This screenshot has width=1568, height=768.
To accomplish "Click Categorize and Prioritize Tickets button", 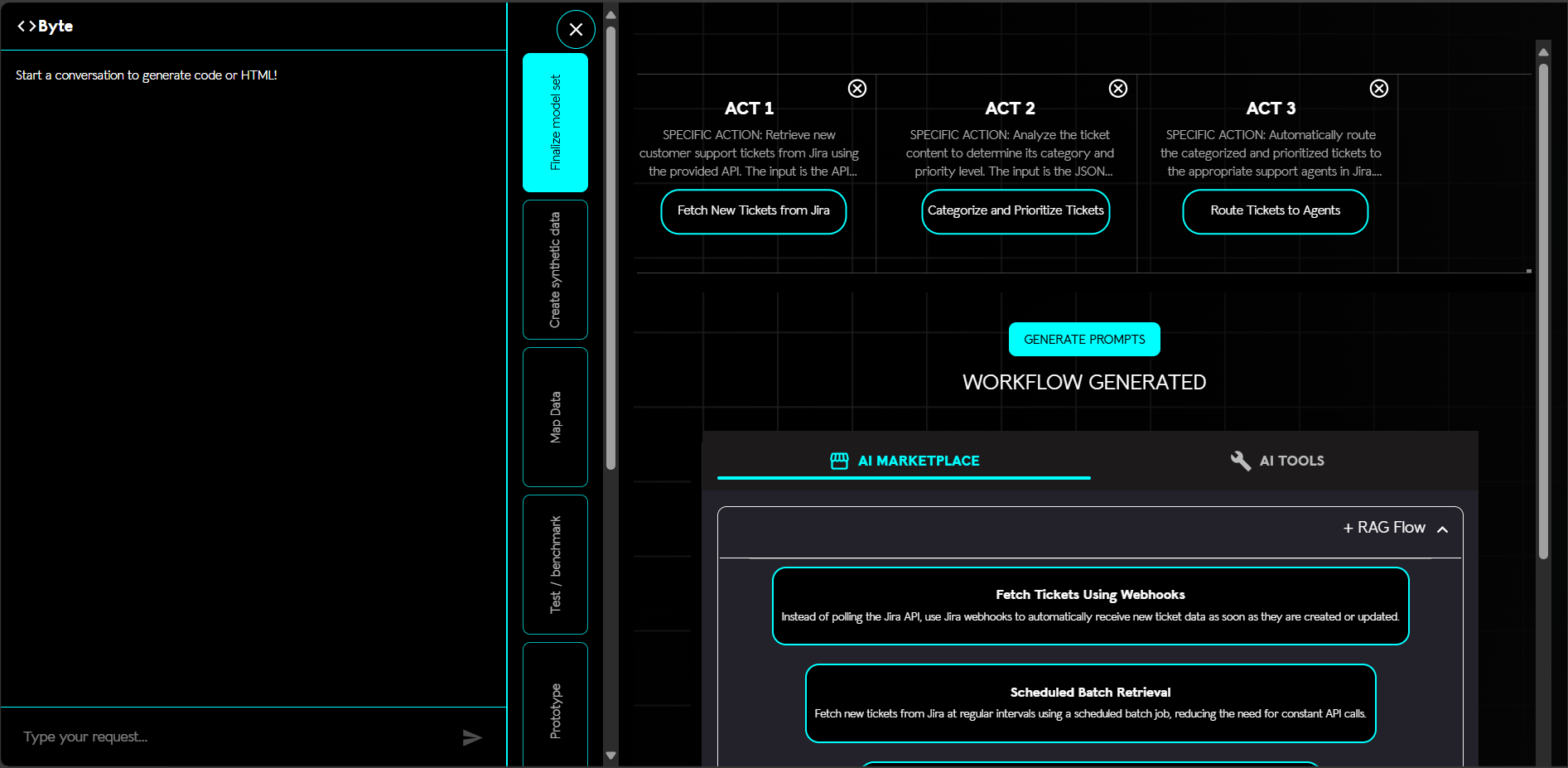I will point(1016,211).
